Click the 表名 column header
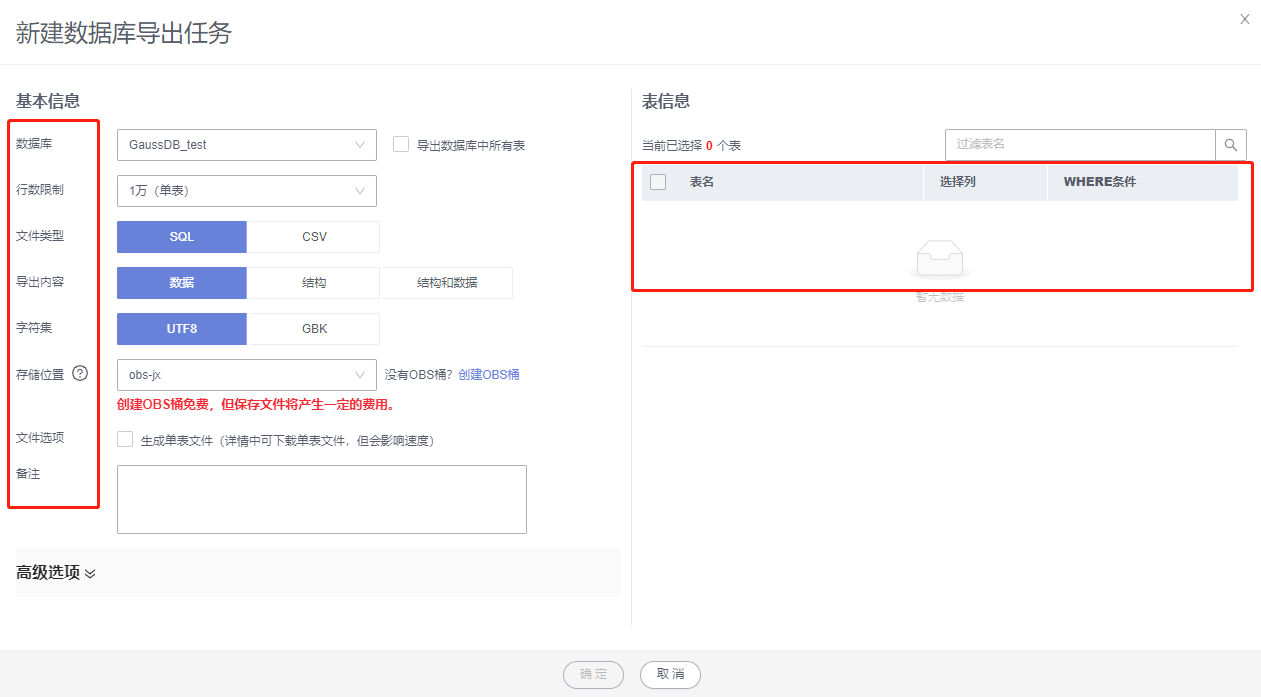 tap(702, 182)
